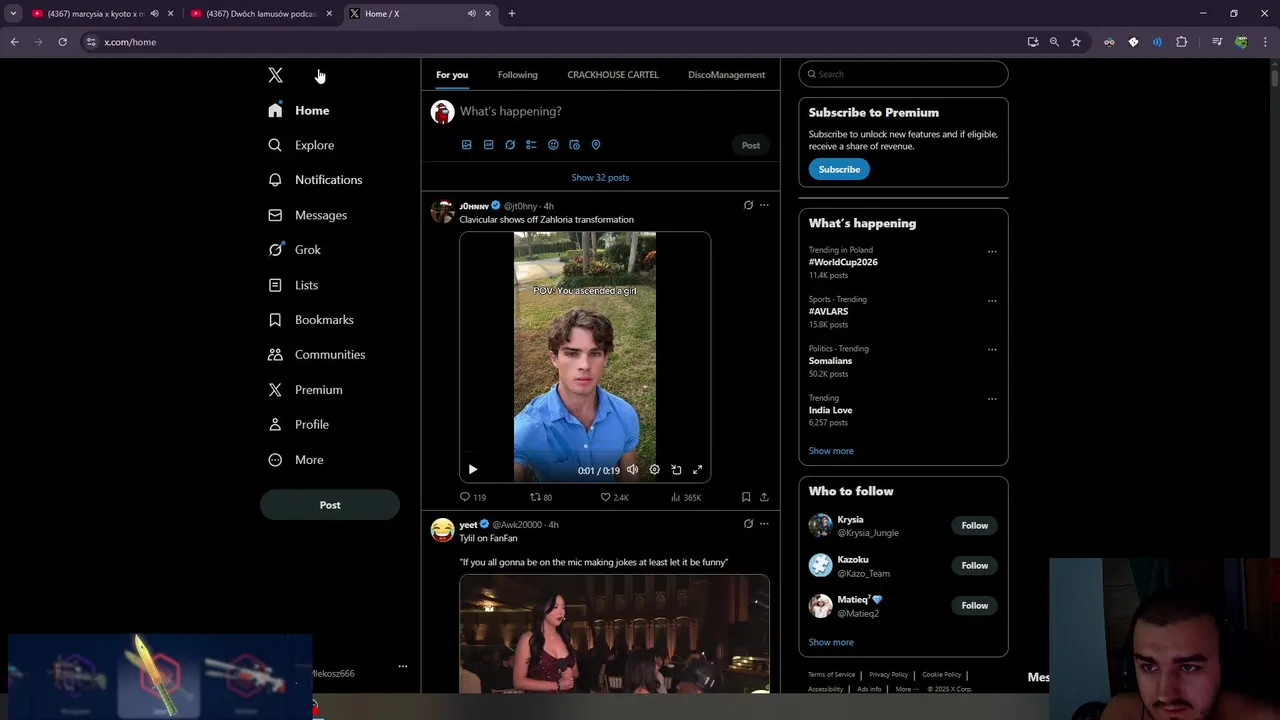
Task: Open Bookmarks in the sidebar
Action: [x=310, y=320]
